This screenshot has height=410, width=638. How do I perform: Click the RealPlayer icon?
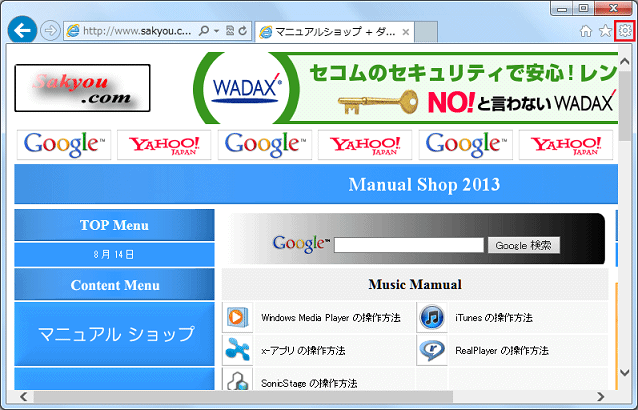click(432, 350)
